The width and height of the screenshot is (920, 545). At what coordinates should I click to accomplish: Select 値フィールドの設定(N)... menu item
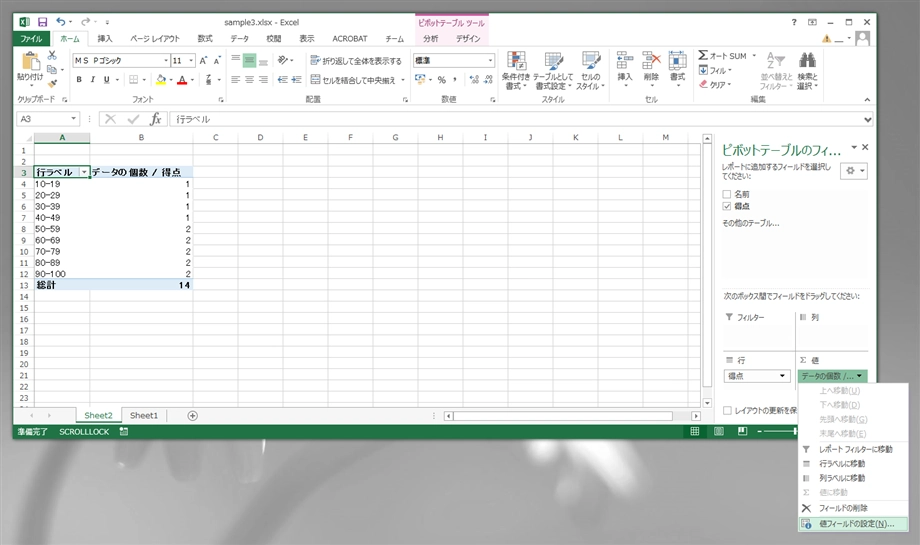[854, 524]
